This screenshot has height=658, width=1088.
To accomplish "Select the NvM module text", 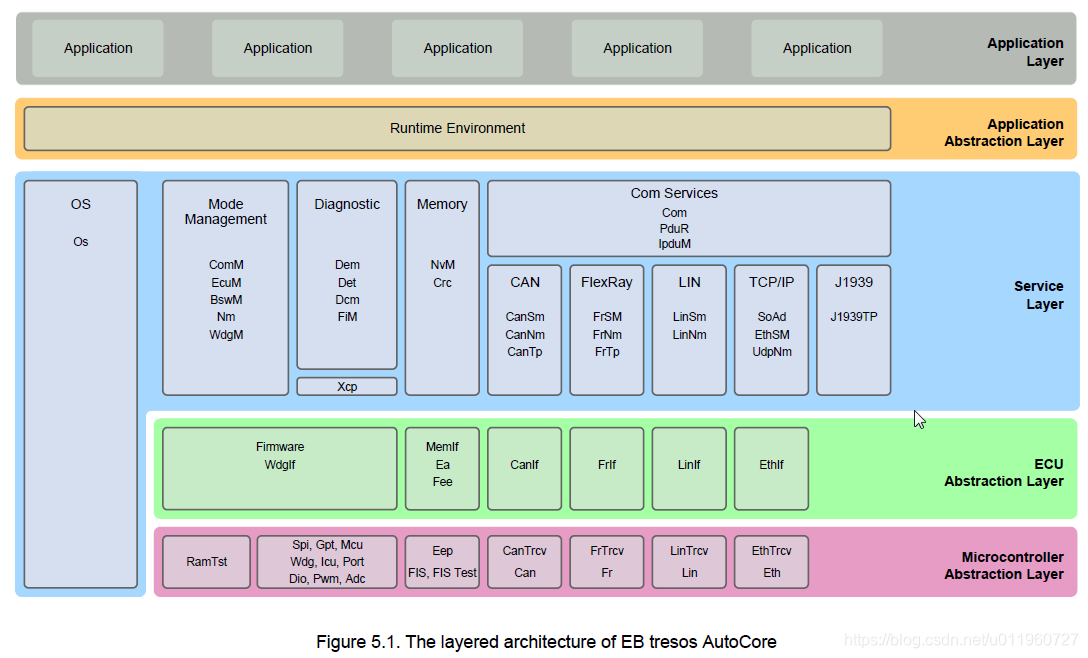I will [442, 265].
